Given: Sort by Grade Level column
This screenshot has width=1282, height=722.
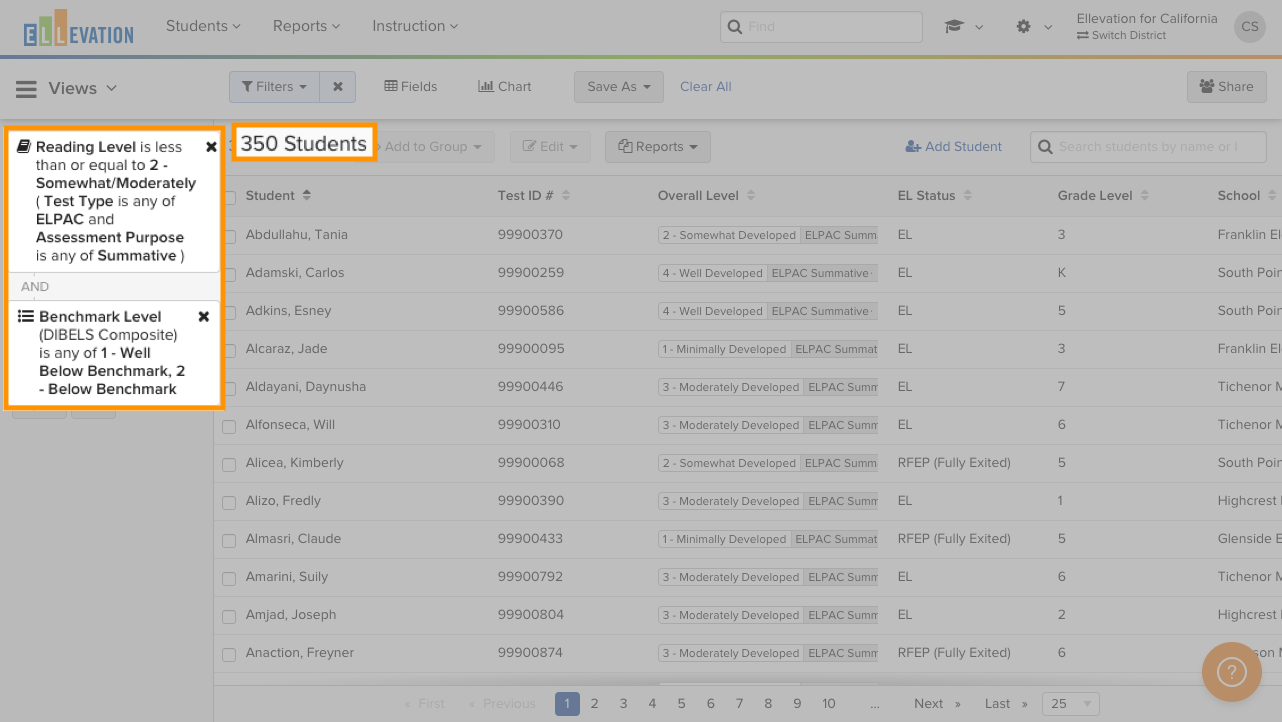Looking at the screenshot, I should pyautogui.click(x=1145, y=196).
